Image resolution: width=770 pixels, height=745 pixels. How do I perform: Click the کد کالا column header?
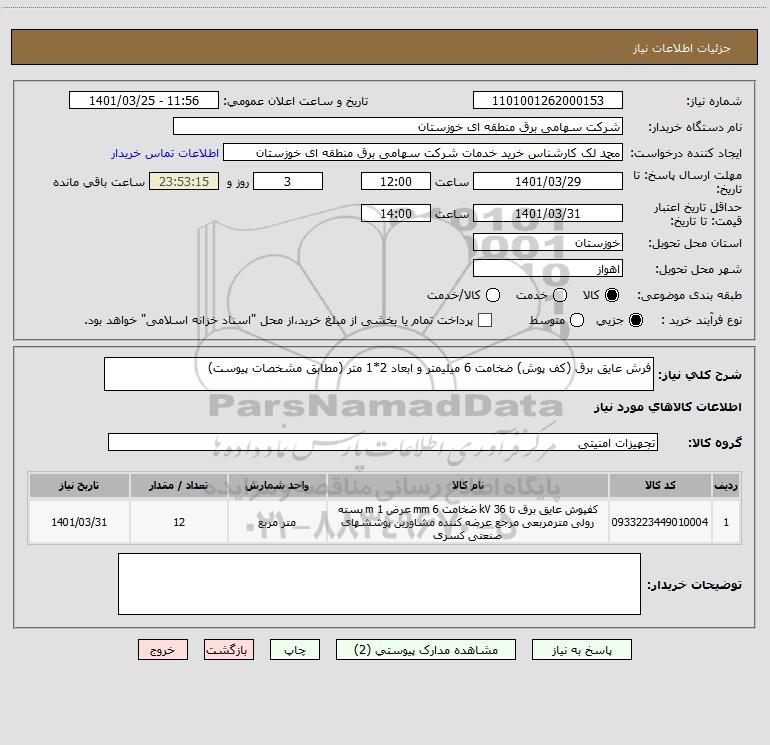click(x=660, y=486)
